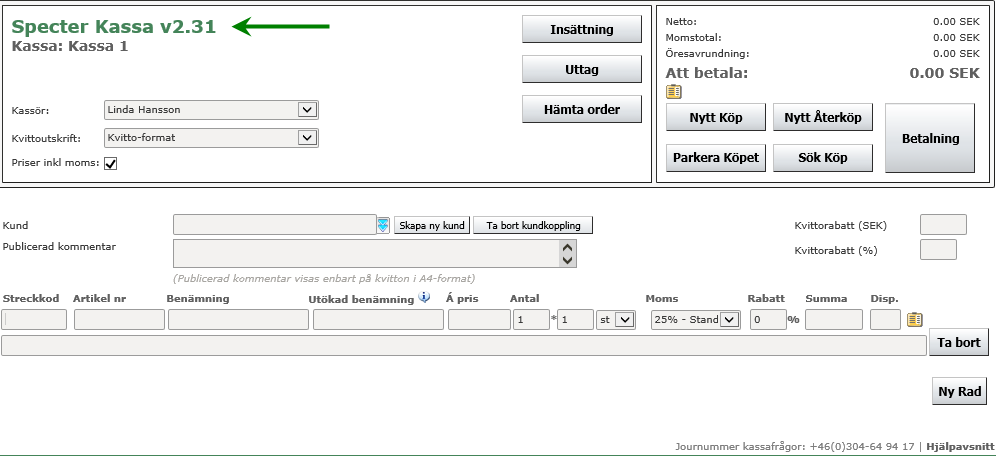Click Hämta order button

pyautogui.click(x=581, y=109)
